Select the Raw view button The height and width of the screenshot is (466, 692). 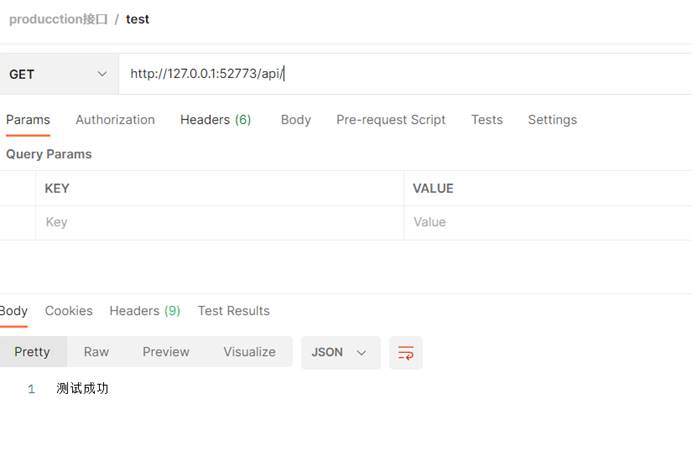click(x=96, y=352)
